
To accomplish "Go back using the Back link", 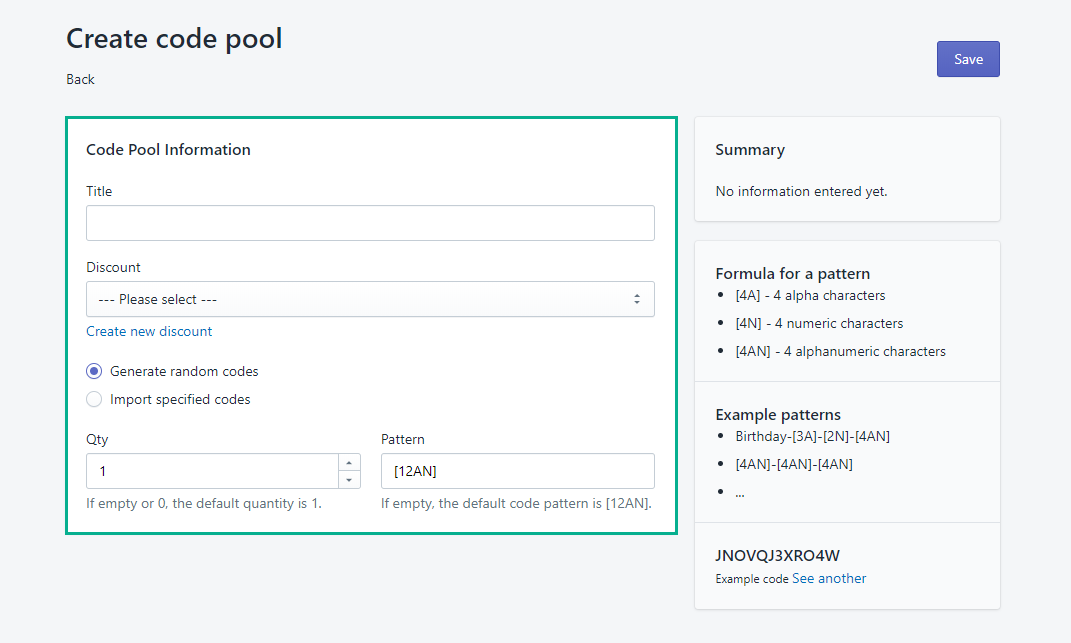I will click(x=80, y=79).
